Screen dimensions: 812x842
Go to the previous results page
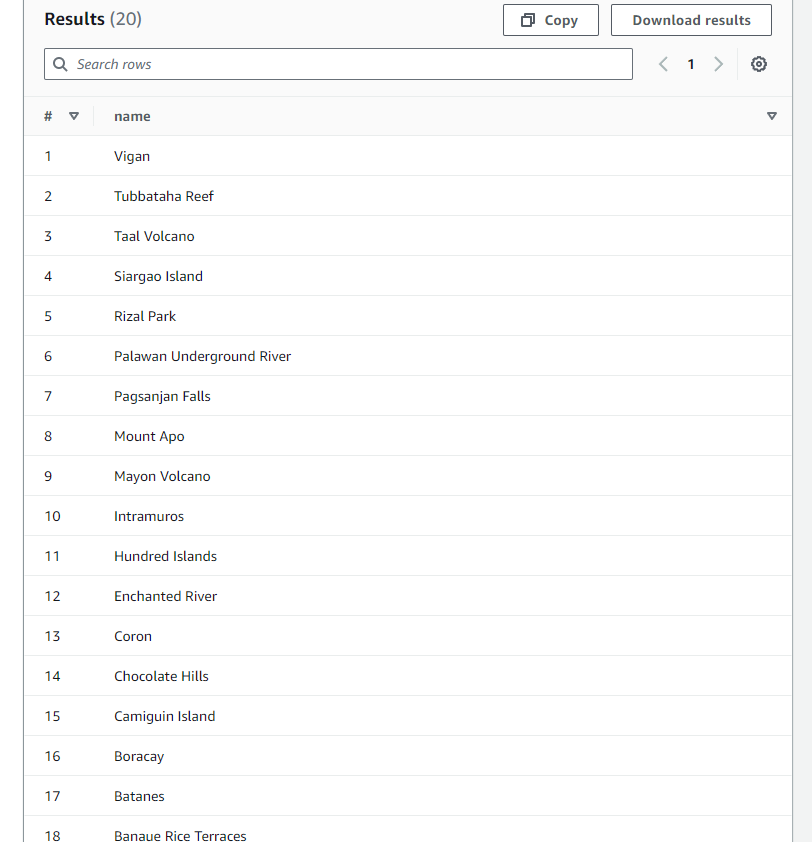pos(663,64)
